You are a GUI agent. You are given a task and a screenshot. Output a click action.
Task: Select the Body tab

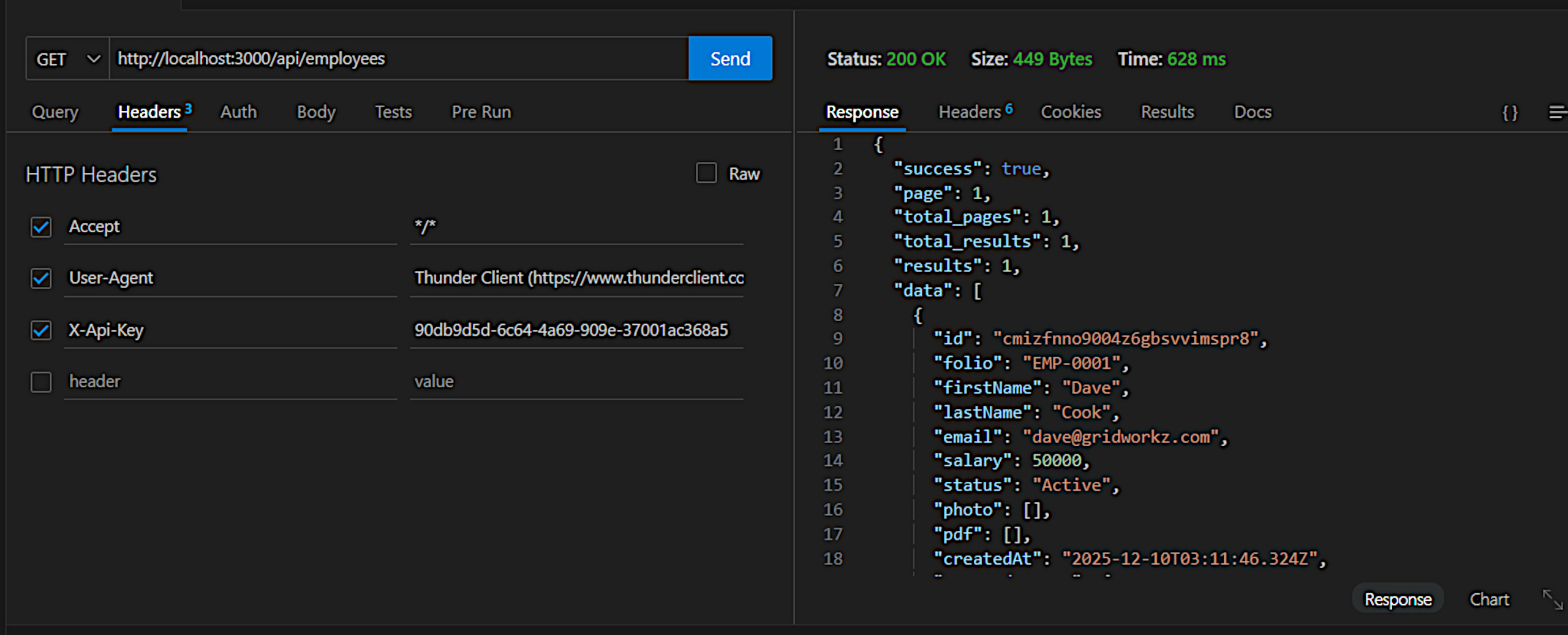(316, 112)
